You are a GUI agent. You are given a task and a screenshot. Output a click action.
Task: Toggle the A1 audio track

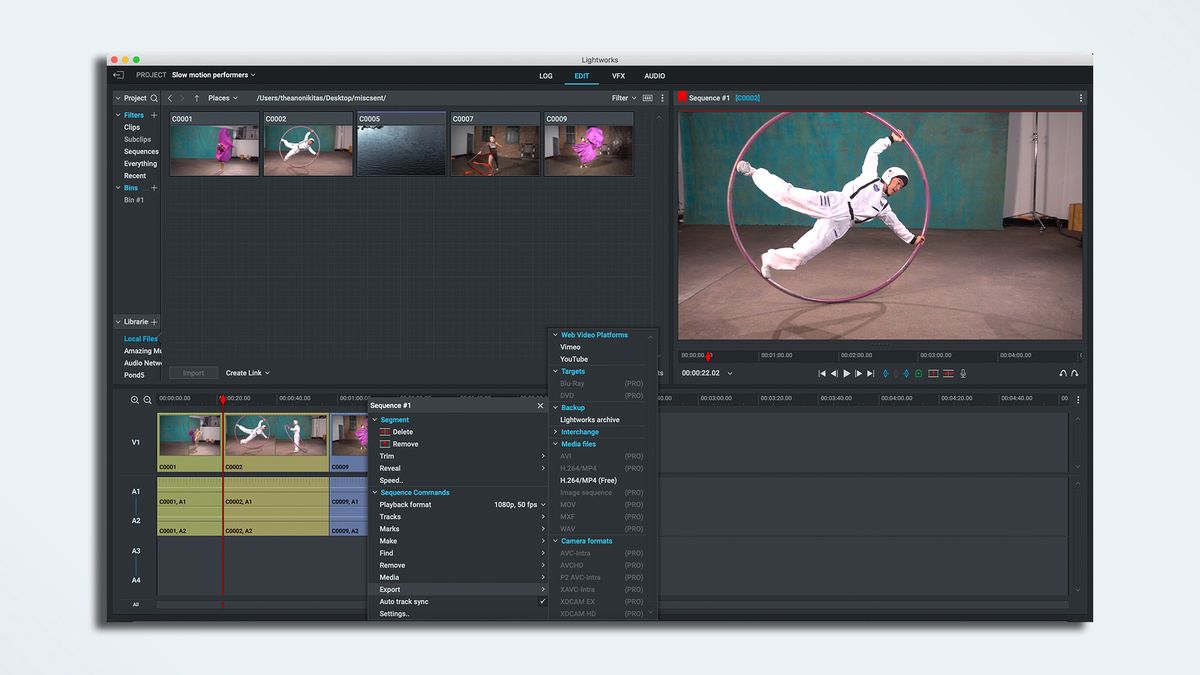click(x=136, y=491)
